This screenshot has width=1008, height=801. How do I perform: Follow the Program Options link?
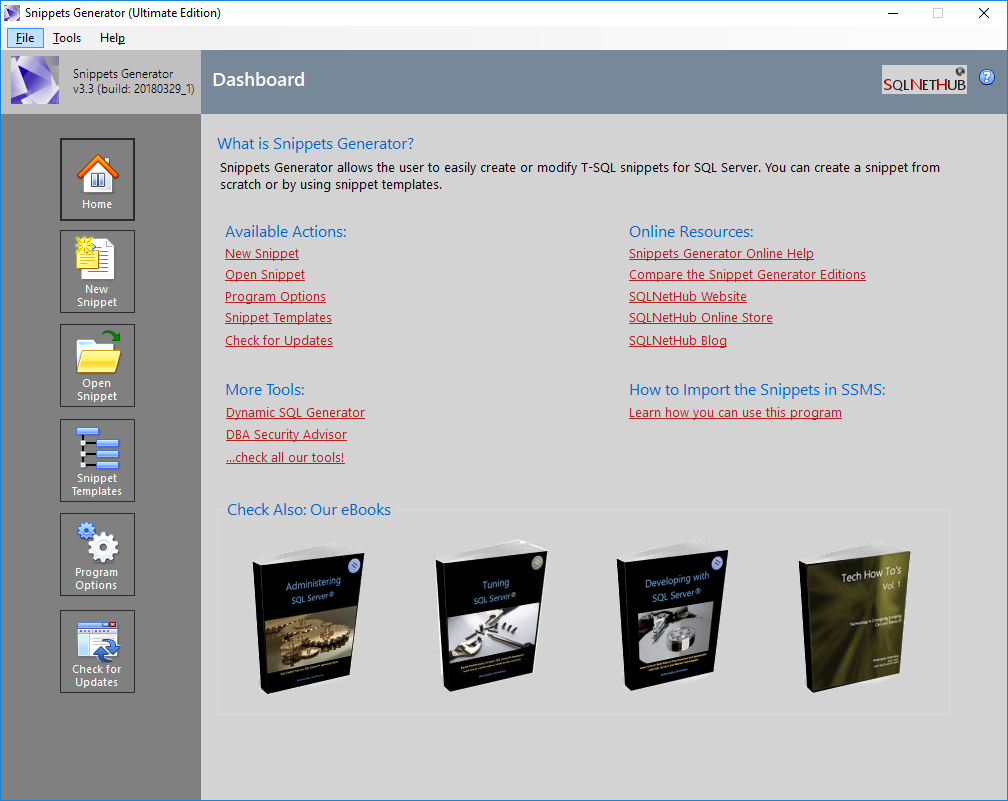tap(275, 296)
